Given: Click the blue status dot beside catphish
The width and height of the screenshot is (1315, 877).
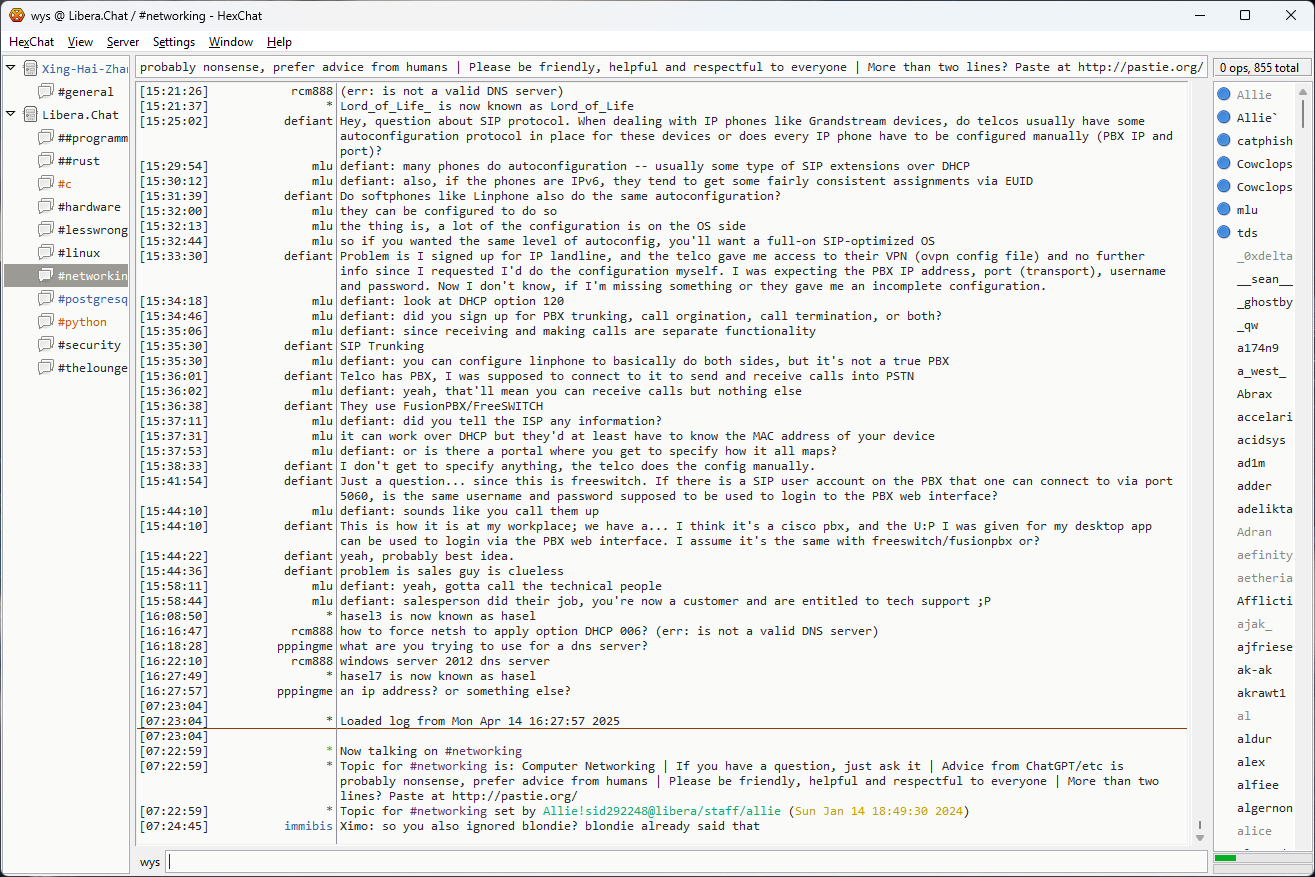Looking at the screenshot, I should (x=1223, y=141).
